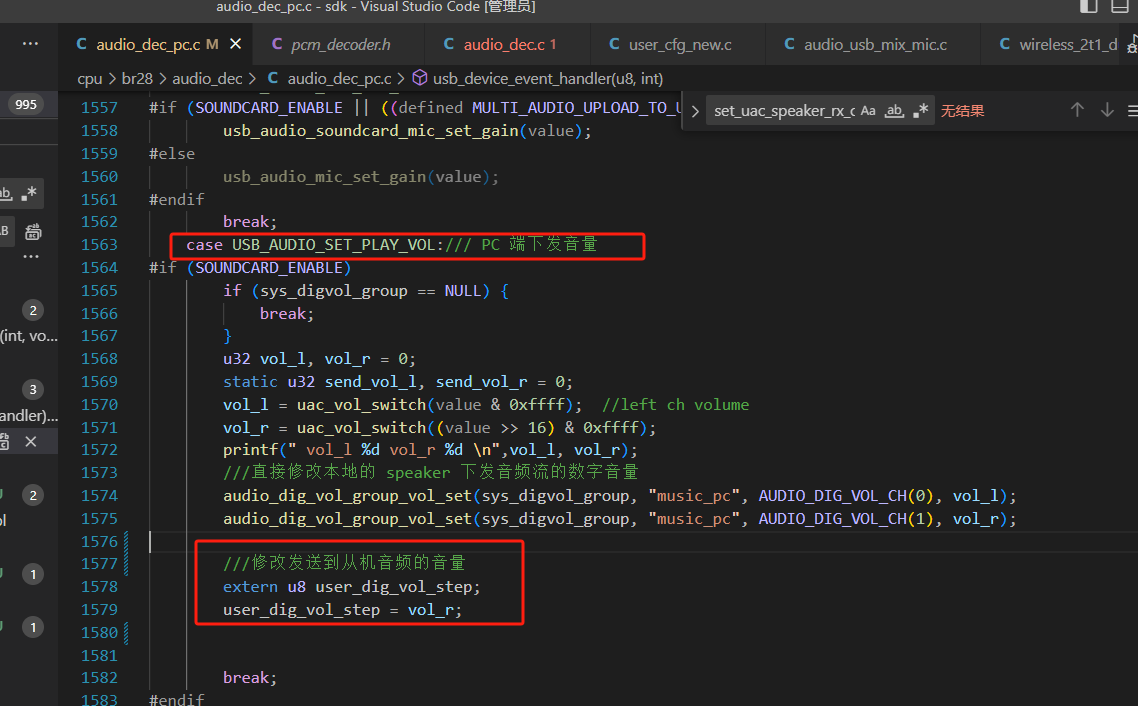
Task: Click the printf statement on line 1572
Action: coord(430,450)
